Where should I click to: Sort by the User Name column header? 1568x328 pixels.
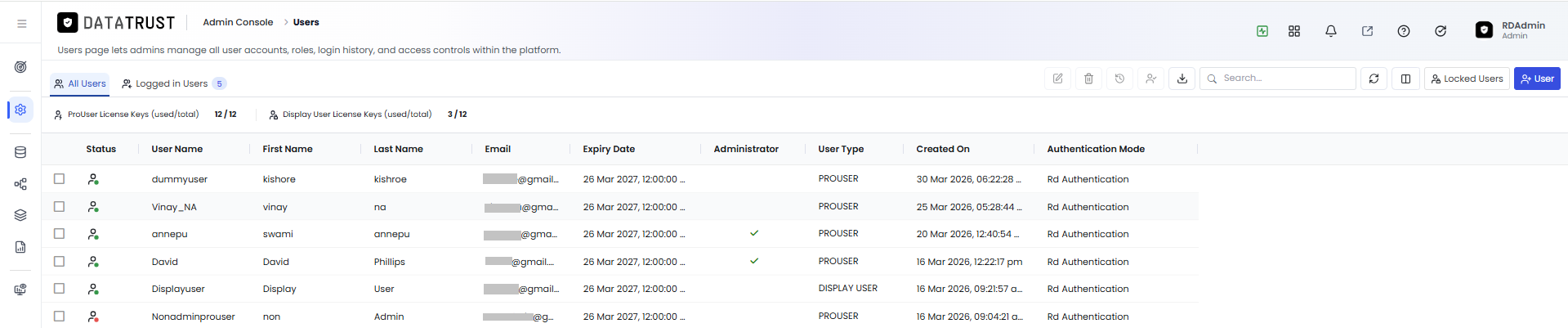pyautogui.click(x=177, y=149)
